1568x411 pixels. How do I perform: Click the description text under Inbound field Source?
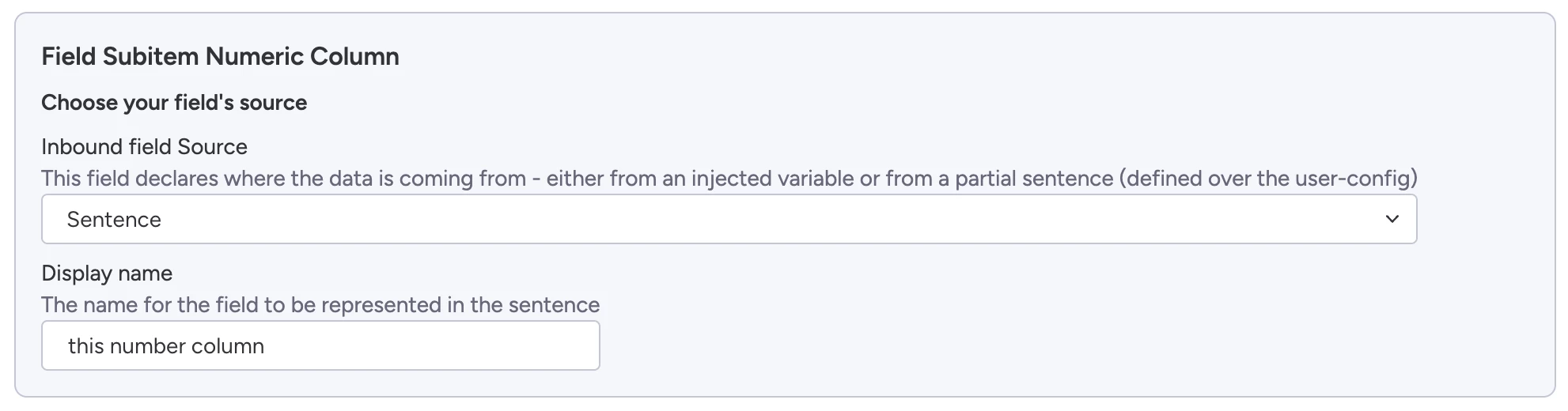click(728, 179)
